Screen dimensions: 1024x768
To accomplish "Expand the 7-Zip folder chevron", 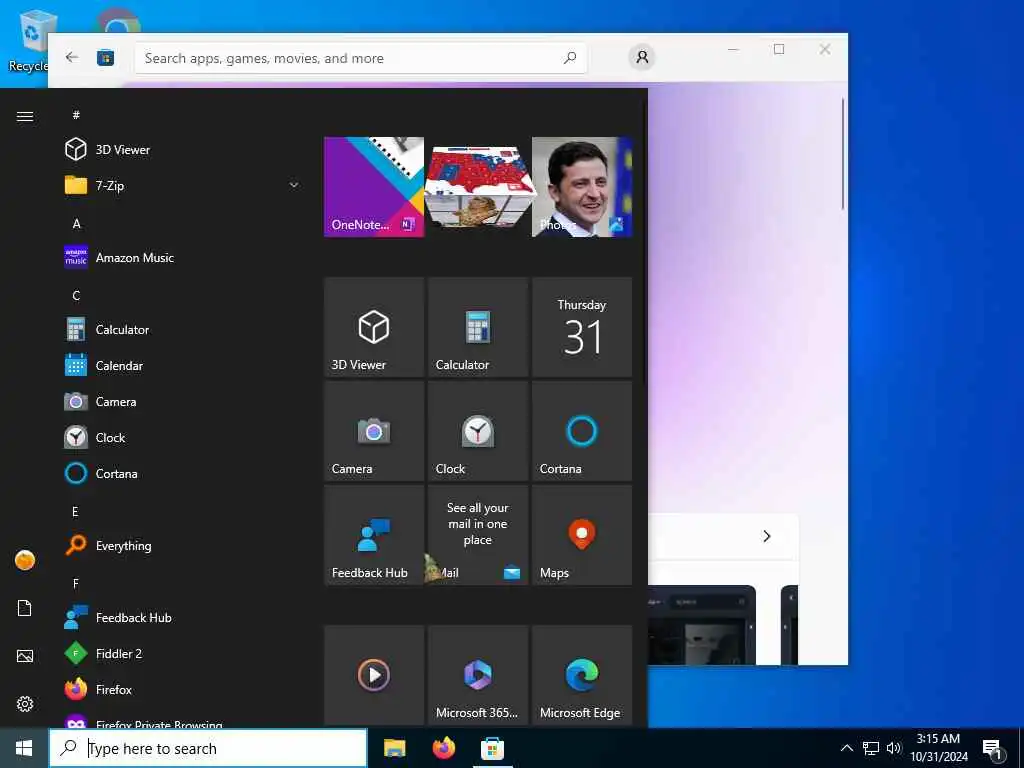I will [x=294, y=185].
